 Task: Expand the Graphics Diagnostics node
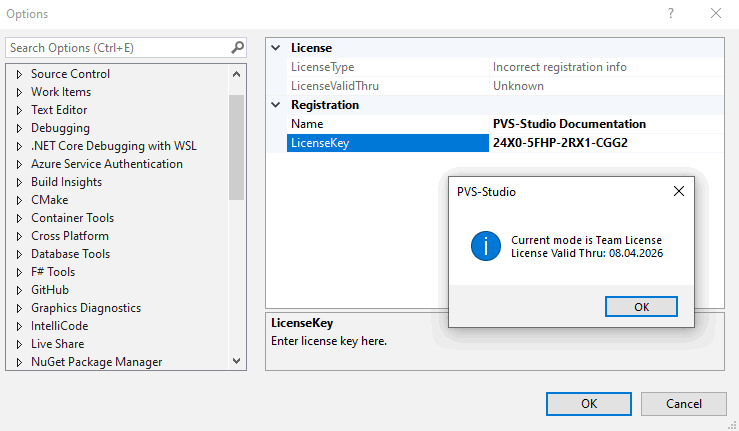point(19,308)
